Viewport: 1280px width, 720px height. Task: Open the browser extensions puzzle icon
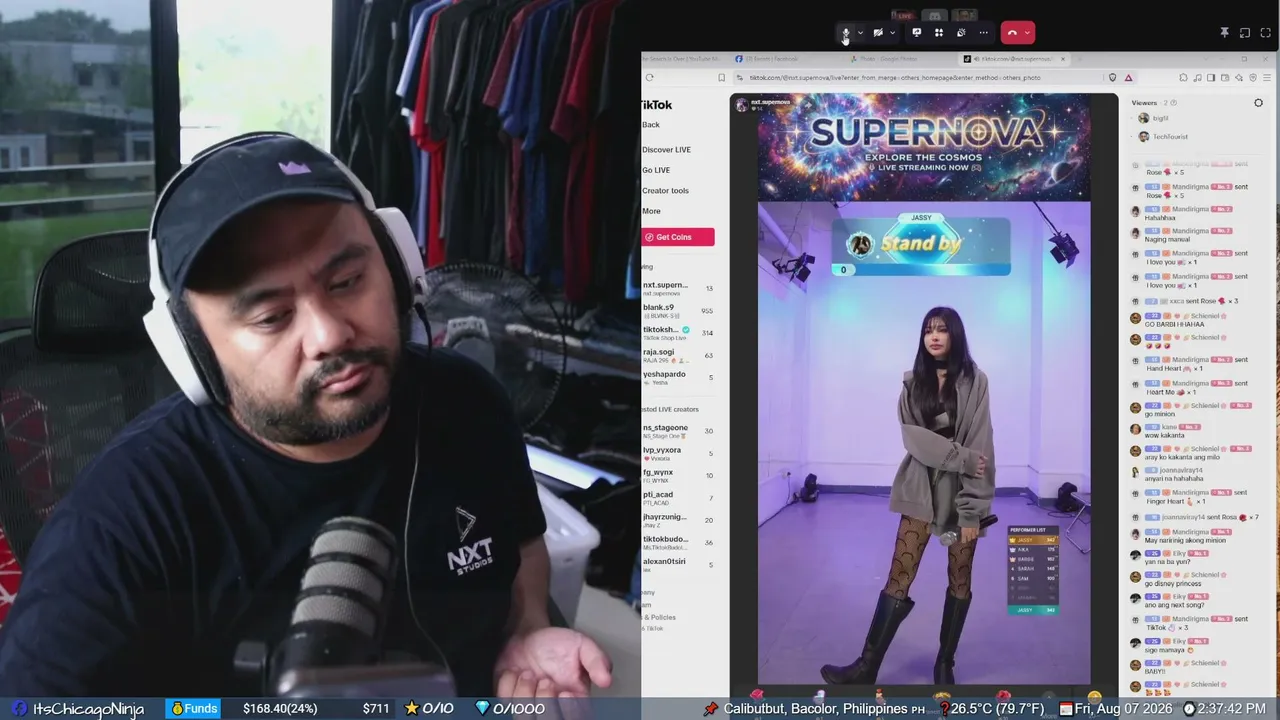click(1183, 77)
